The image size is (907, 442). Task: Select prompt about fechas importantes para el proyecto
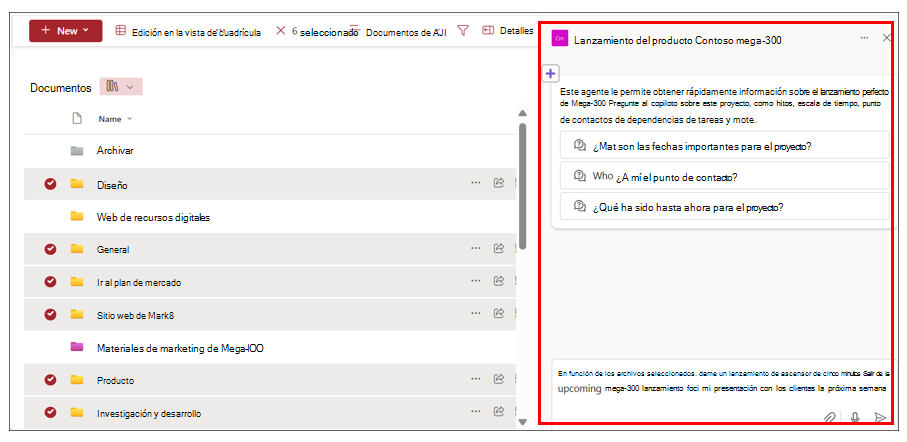point(724,145)
